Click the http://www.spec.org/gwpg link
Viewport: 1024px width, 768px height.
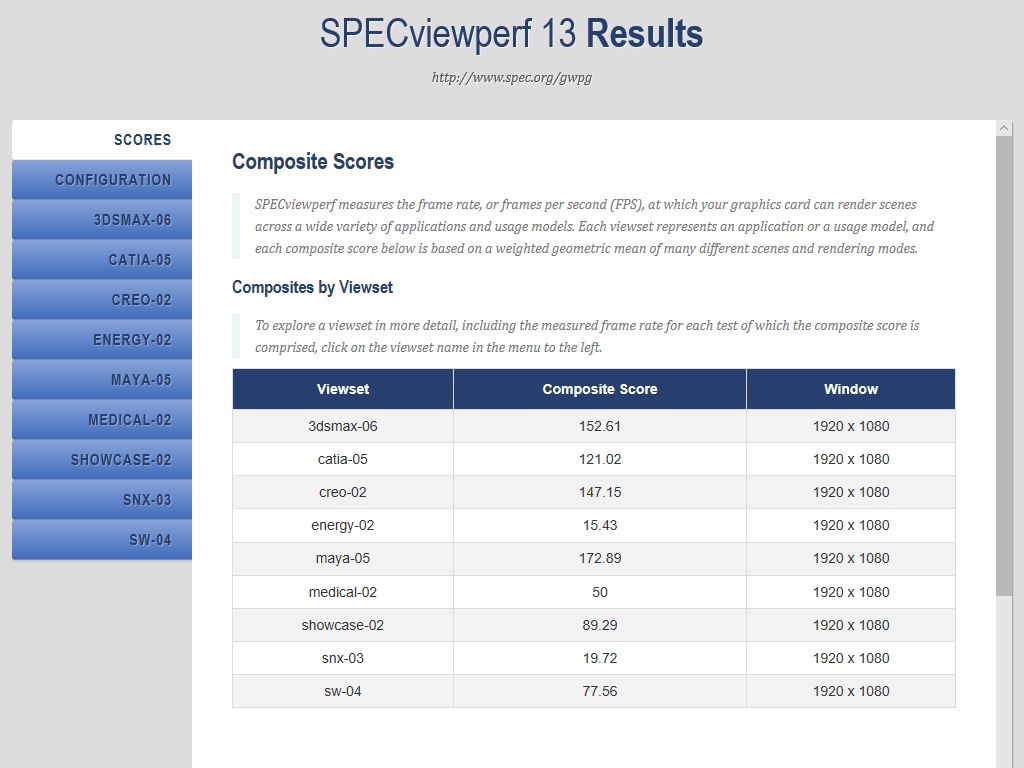coord(511,78)
